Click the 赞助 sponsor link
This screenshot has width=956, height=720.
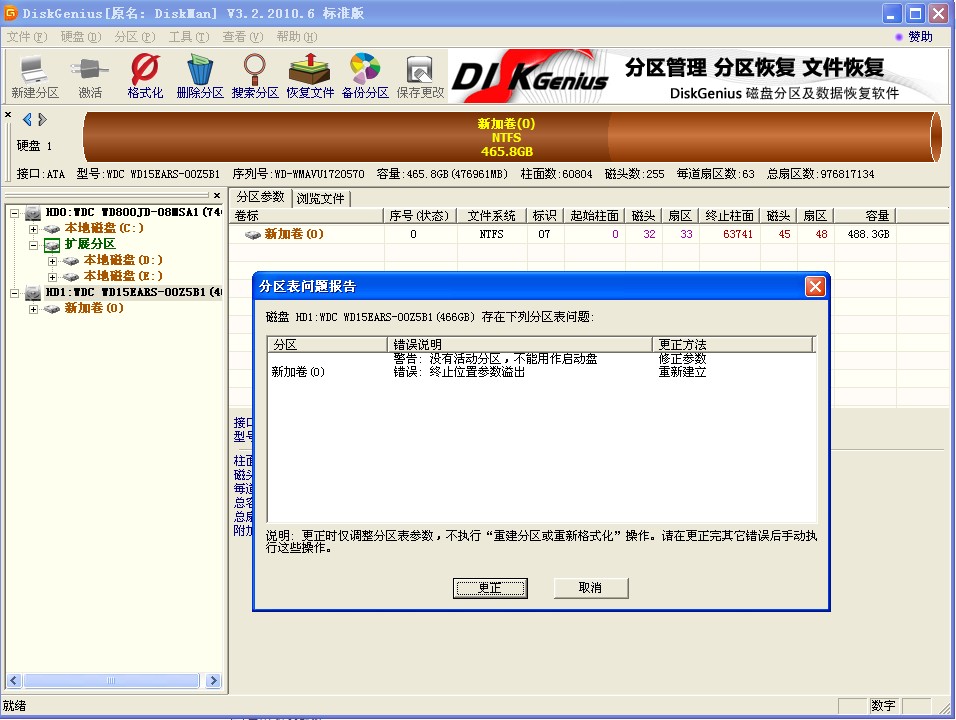(920, 37)
